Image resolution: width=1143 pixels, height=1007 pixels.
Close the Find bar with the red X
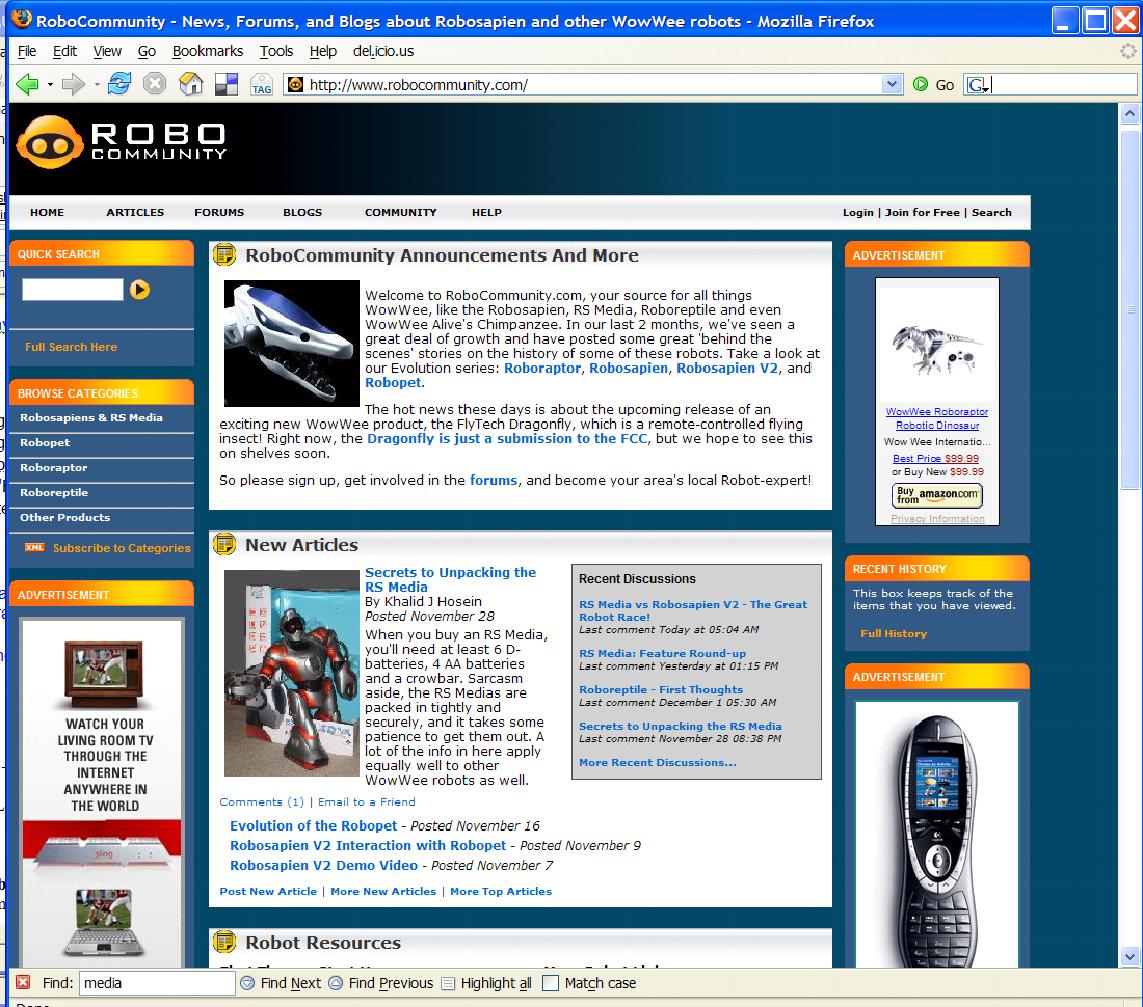tap(23, 982)
